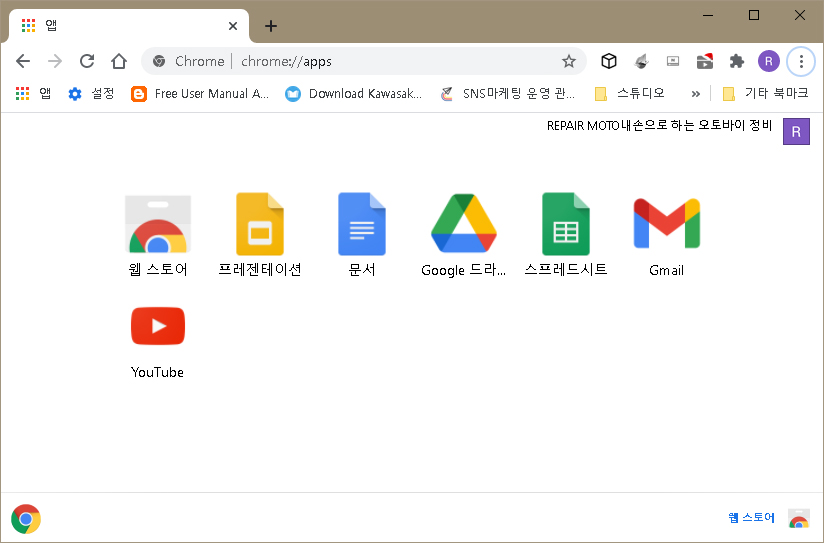Expand the 스튜디오 bookmark folder
This screenshot has width=824, height=543.
click(x=630, y=94)
